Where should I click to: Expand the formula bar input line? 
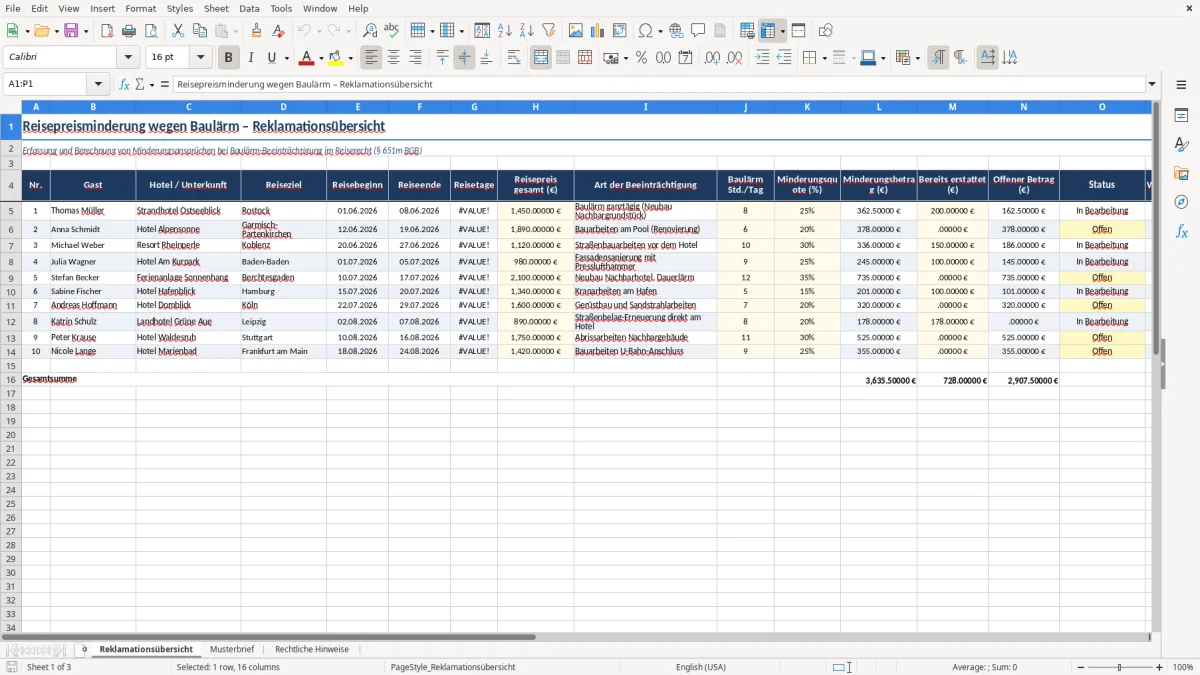tap(1152, 85)
